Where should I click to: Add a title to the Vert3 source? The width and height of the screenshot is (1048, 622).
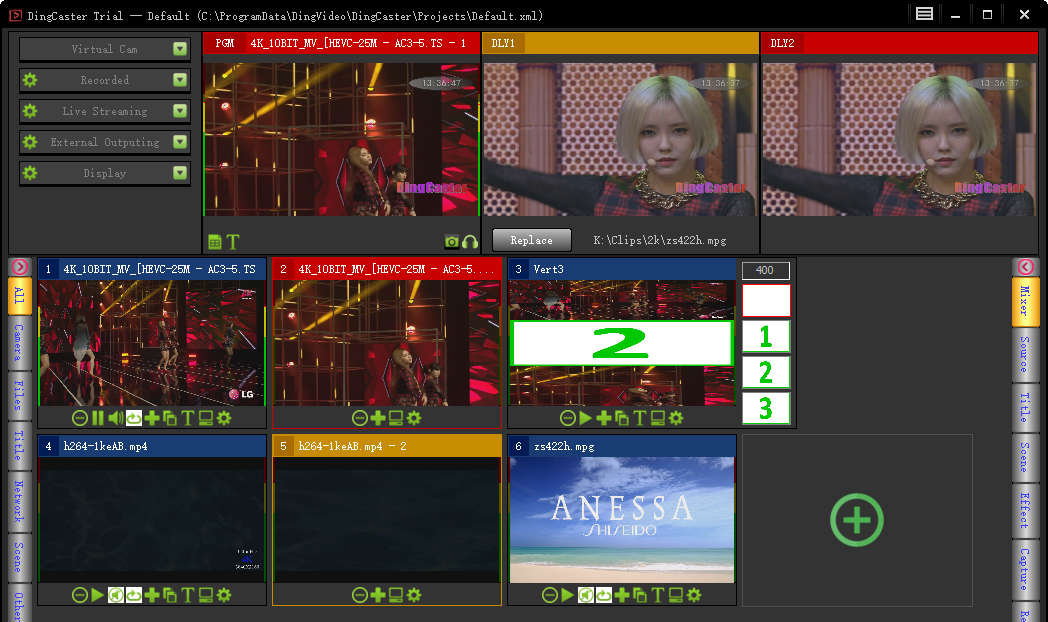(640, 418)
